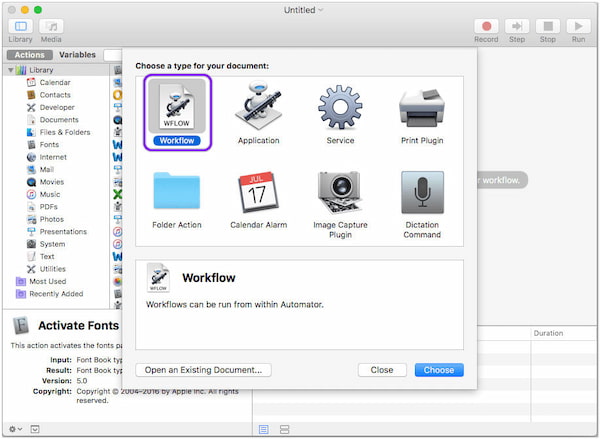600x439 pixels.
Task: Choose the Calendar Alarm type
Action: pyautogui.click(x=259, y=200)
